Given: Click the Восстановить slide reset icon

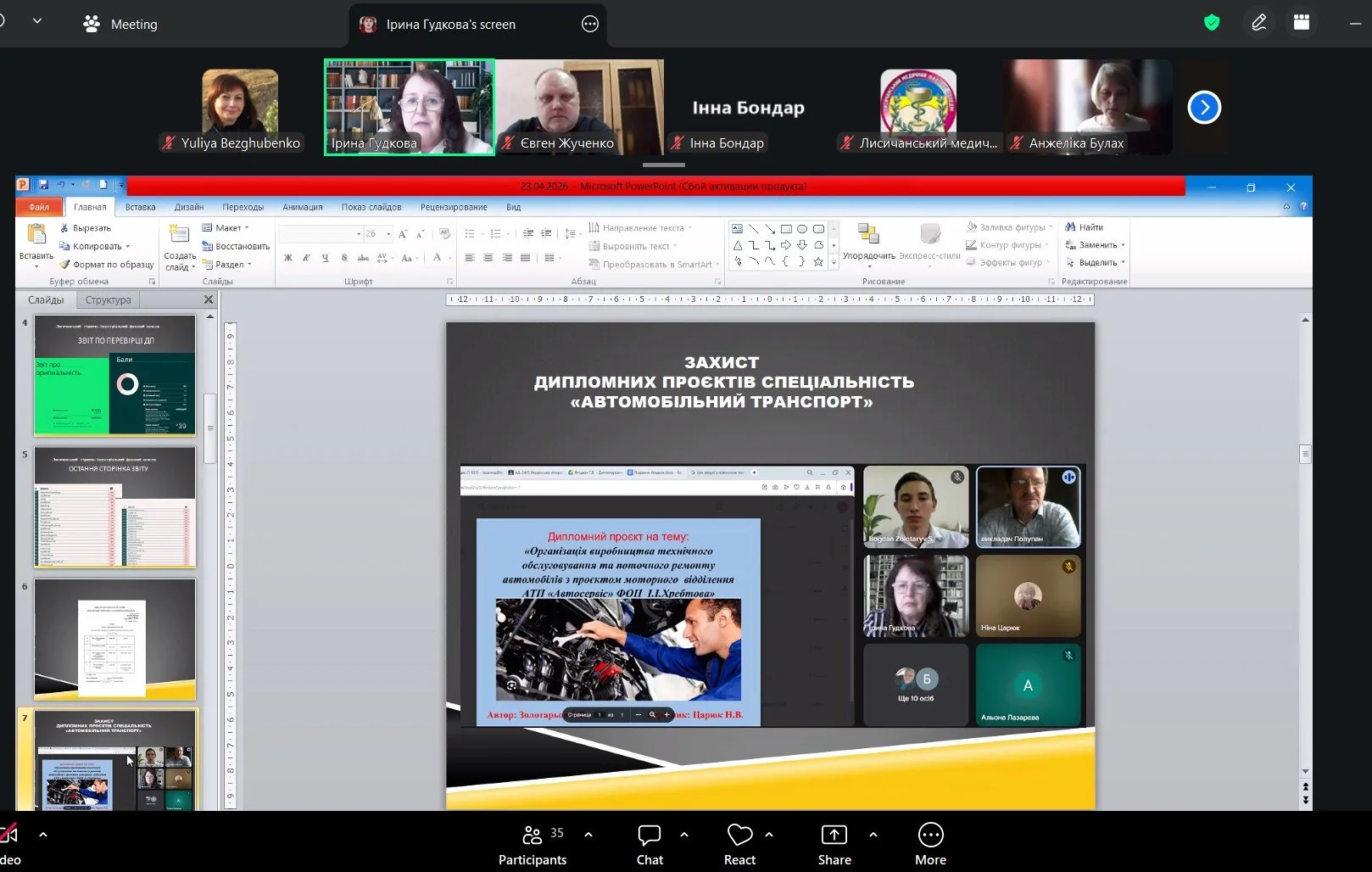Looking at the screenshot, I should 207,246.
